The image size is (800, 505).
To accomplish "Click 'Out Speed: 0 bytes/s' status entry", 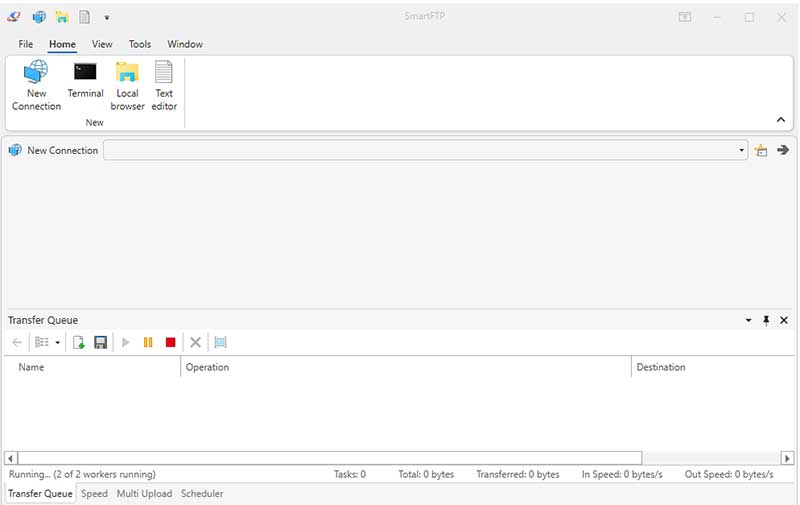I will tap(729, 474).
